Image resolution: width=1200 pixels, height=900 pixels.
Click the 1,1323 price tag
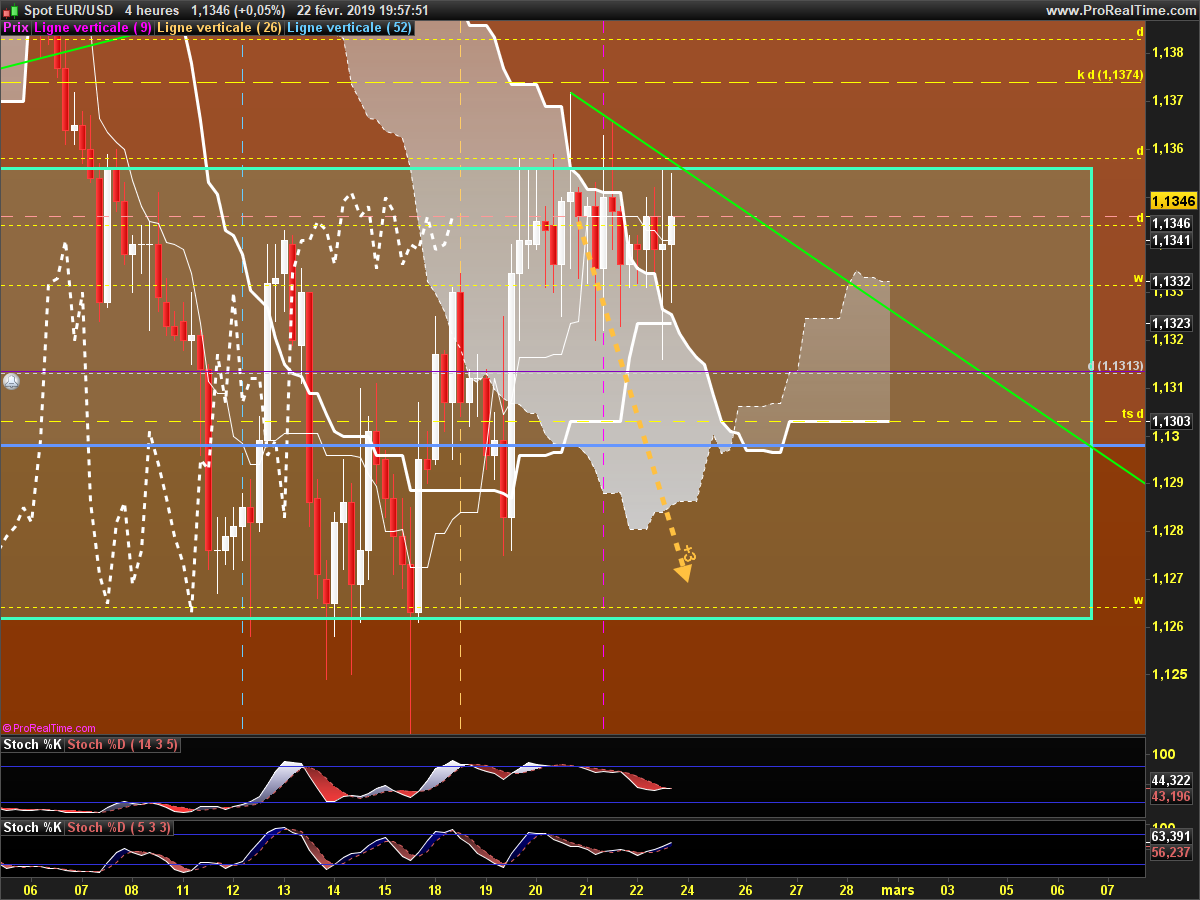coord(1171,323)
